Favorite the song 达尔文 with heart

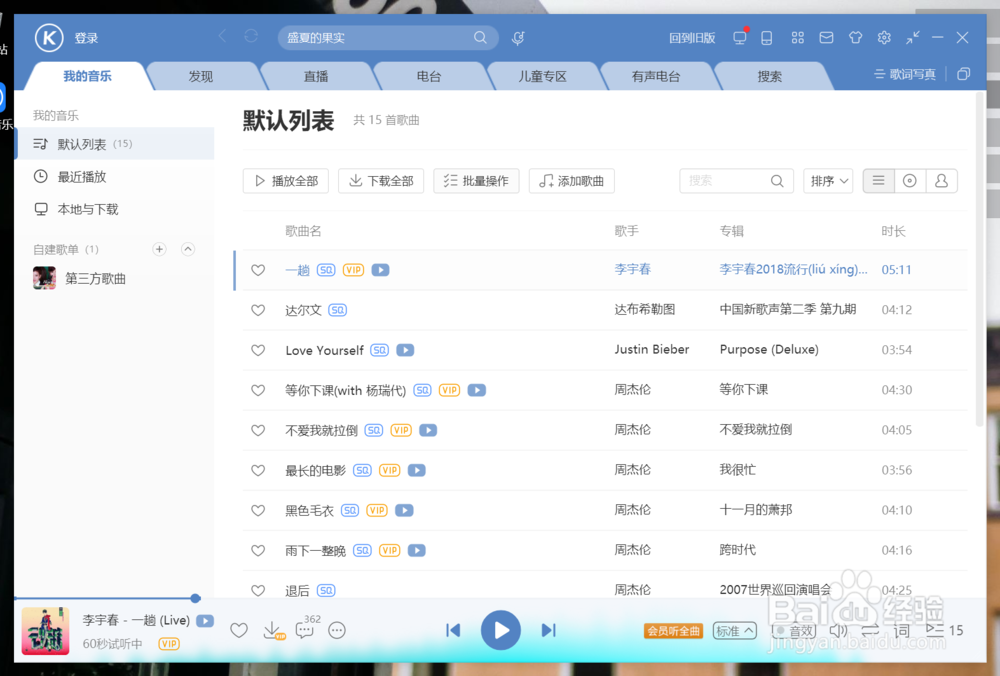pos(258,310)
